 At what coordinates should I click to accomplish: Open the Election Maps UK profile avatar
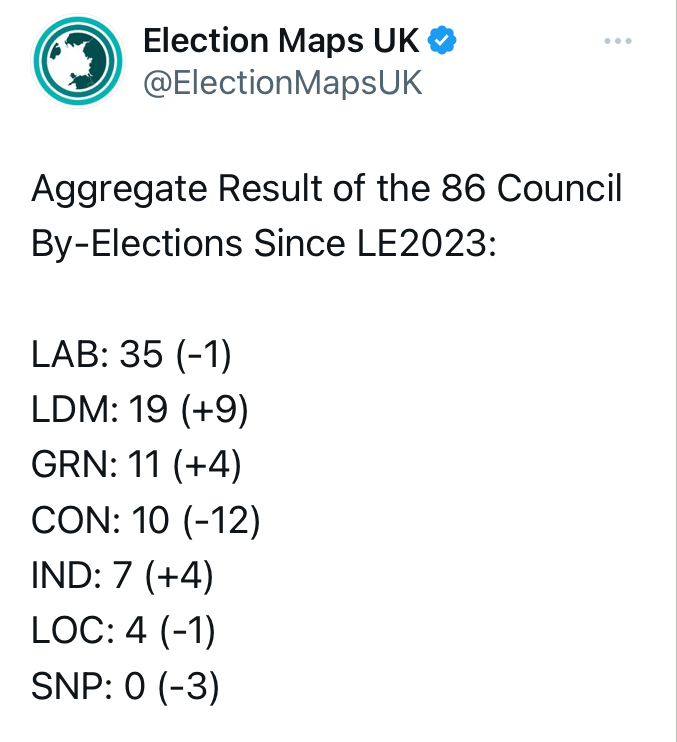78,62
